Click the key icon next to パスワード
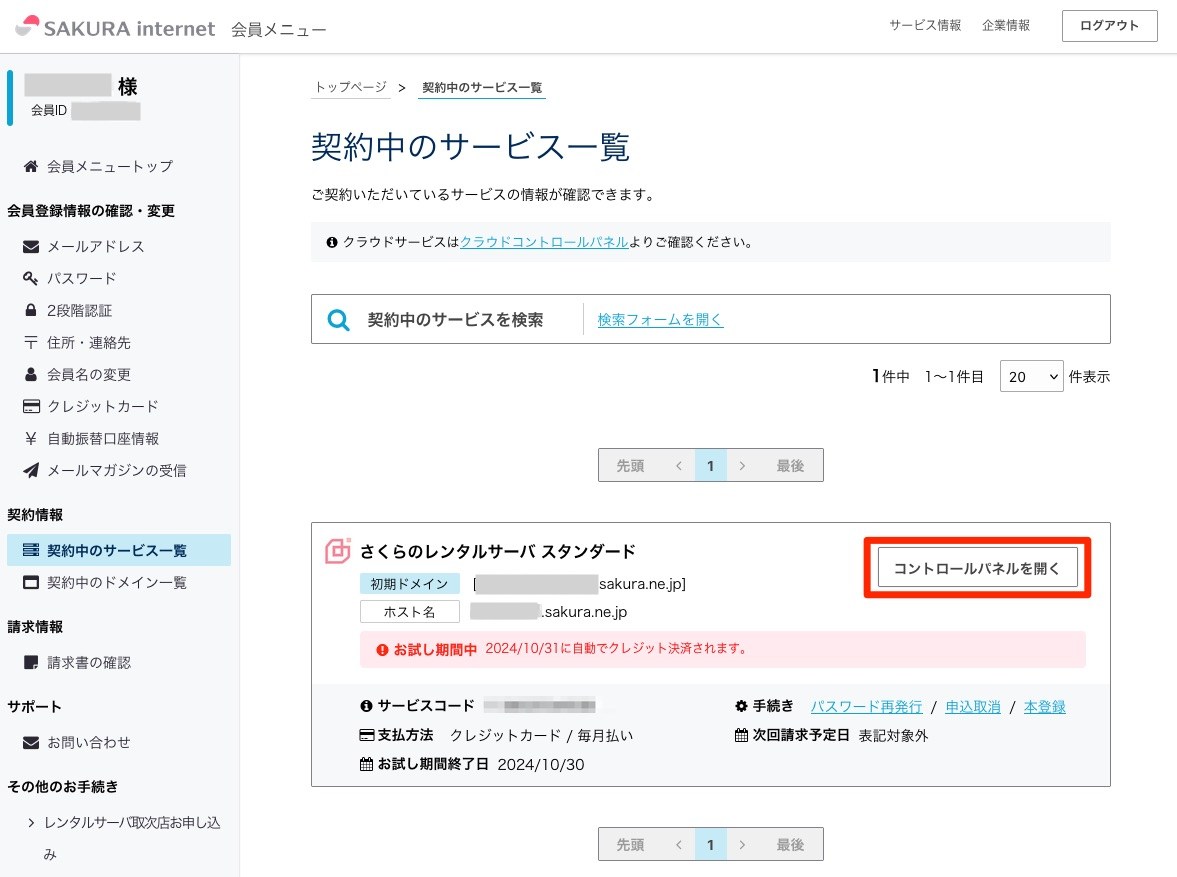Screen dimensions: 1177x877 coord(30,278)
